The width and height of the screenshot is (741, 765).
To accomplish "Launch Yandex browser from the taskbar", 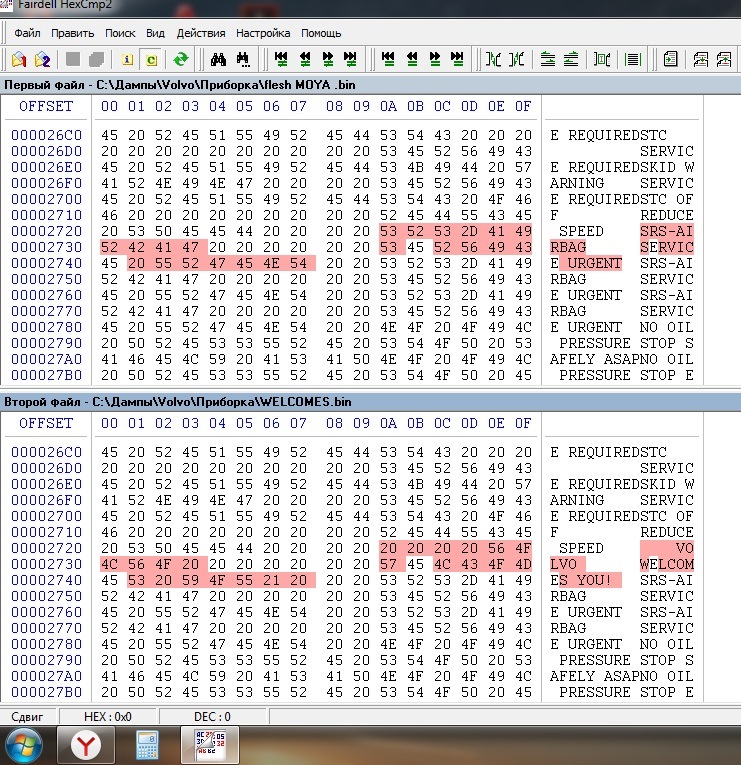I will tap(86, 745).
